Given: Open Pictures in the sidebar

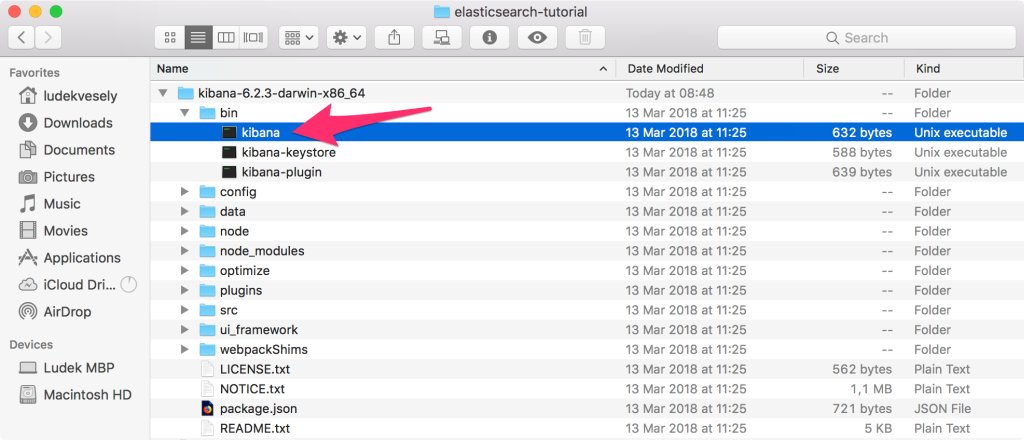Looking at the screenshot, I should click(x=69, y=177).
